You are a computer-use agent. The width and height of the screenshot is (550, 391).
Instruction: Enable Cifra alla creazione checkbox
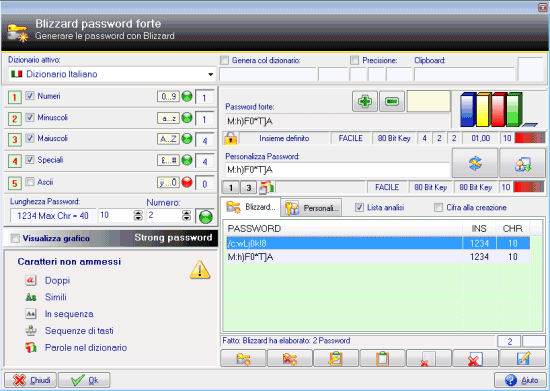point(438,208)
